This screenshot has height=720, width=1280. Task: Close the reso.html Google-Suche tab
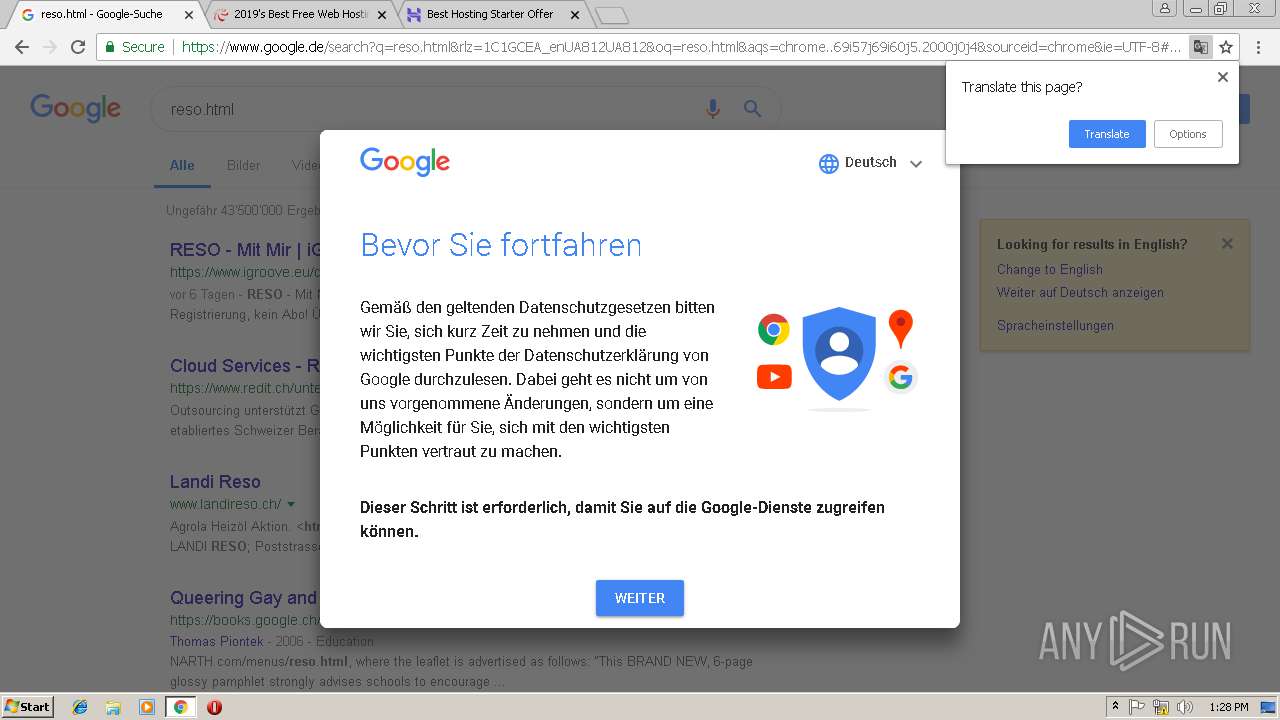[188, 15]
